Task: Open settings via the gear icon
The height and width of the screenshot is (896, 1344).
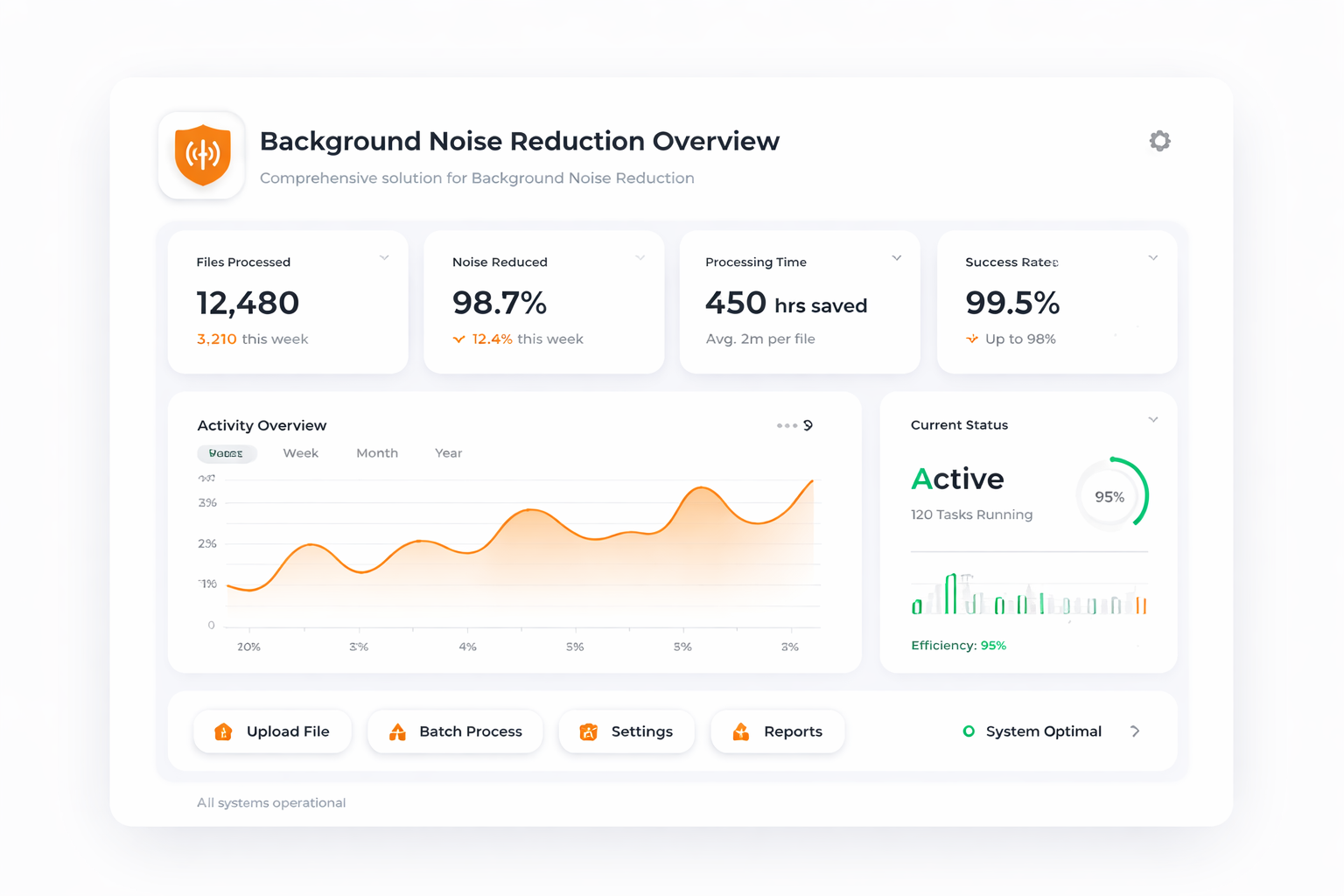Action: pyautogui.click(x=1159, y=141)
